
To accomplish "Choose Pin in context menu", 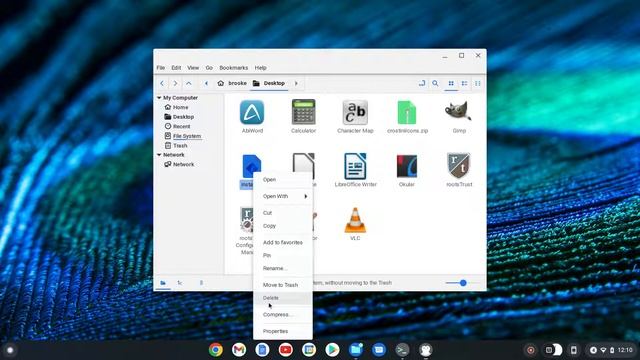I will (283, 256).
